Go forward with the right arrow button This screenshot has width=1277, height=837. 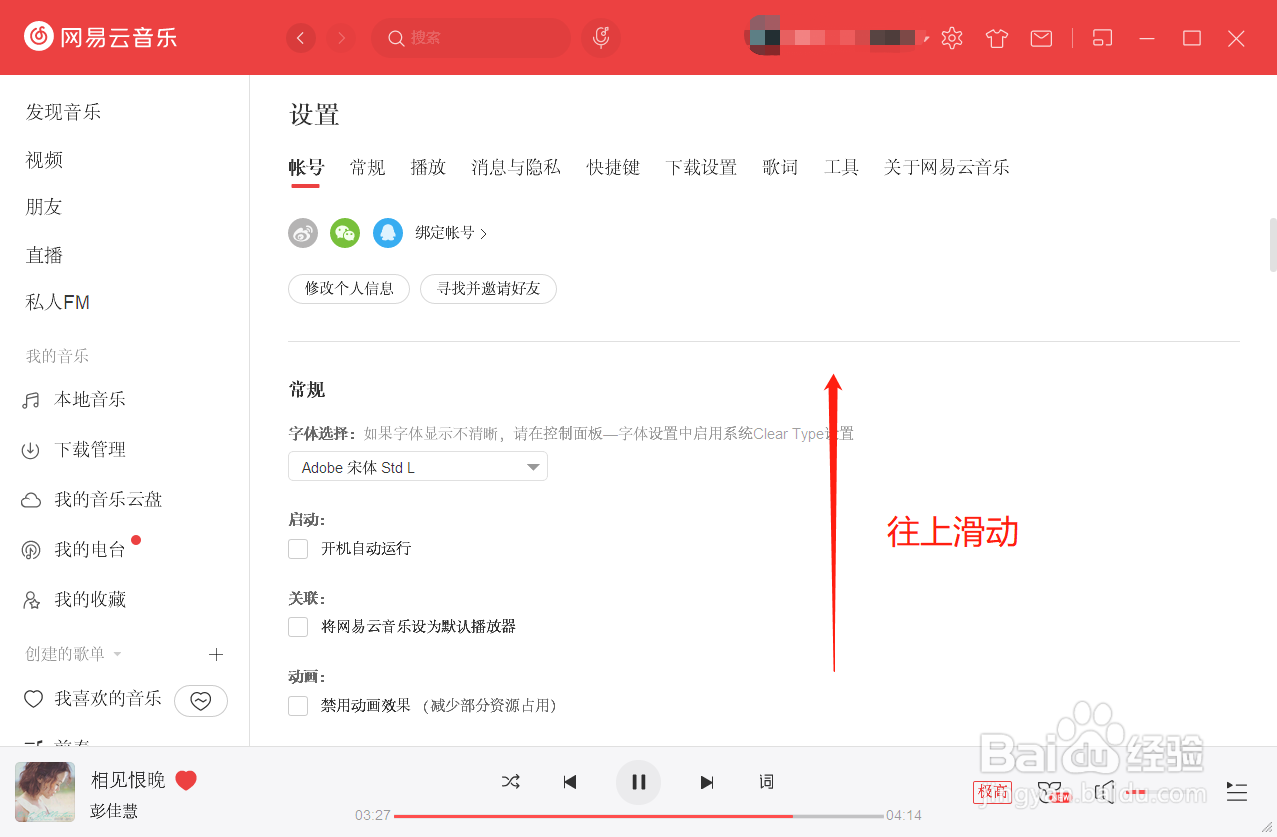[342, 38]
